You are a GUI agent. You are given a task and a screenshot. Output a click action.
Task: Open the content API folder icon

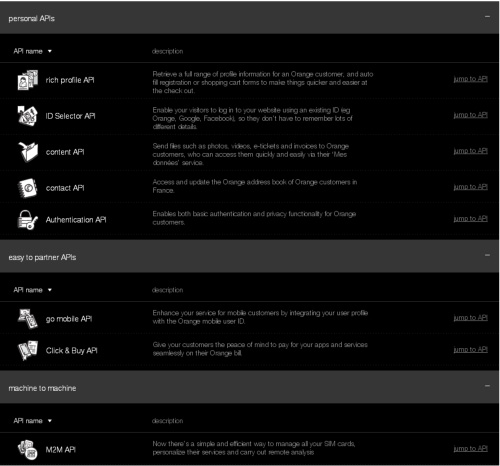pos(28,152)
